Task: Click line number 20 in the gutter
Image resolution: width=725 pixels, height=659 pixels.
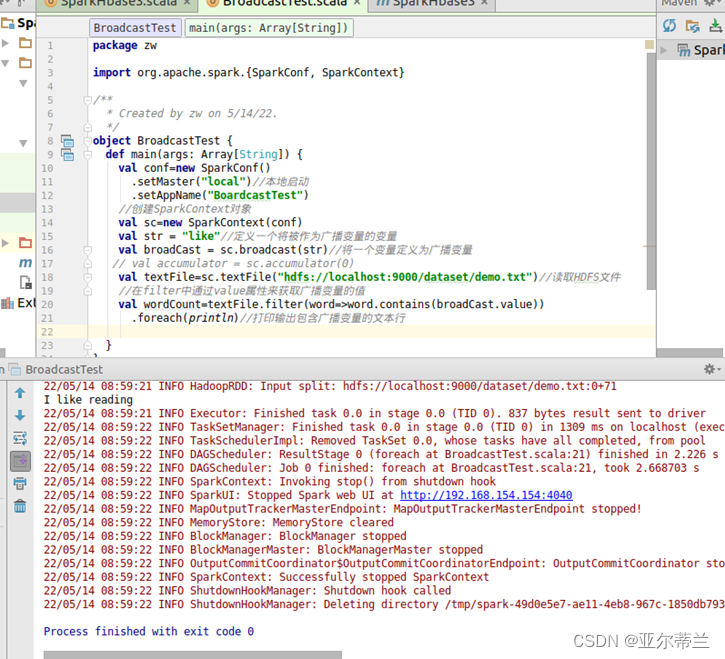Action: click(x=47, y=304)
